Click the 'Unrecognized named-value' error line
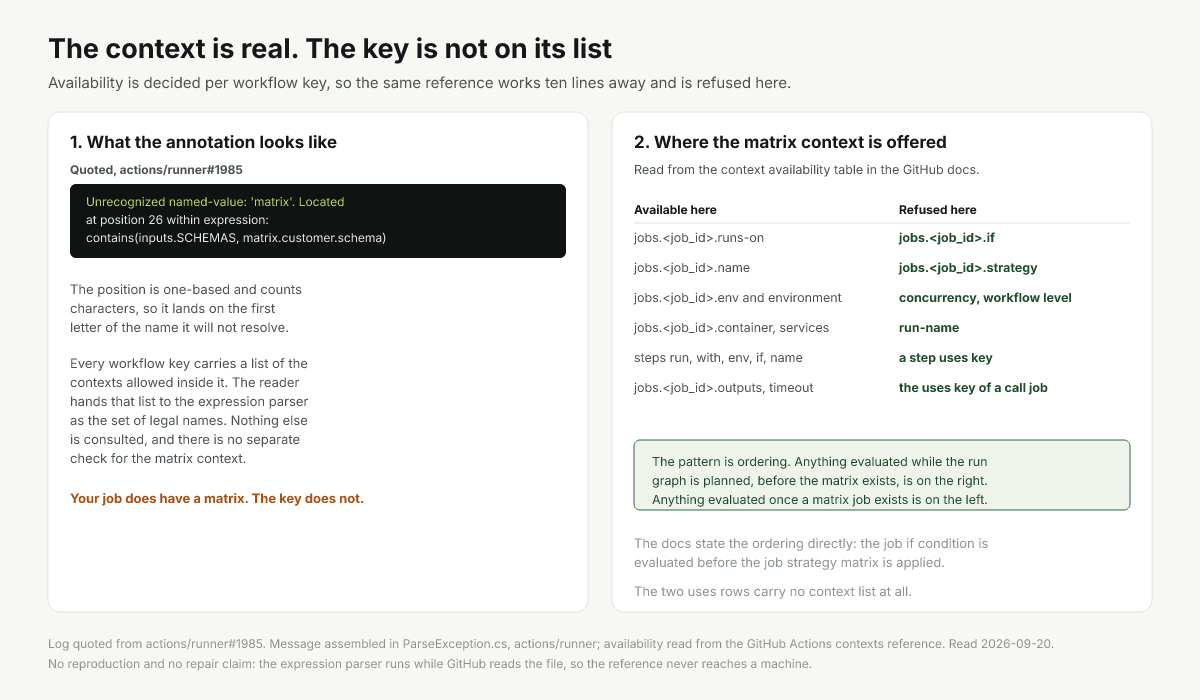This screenshot has height=700, width=1200. (x=215, y=202)
